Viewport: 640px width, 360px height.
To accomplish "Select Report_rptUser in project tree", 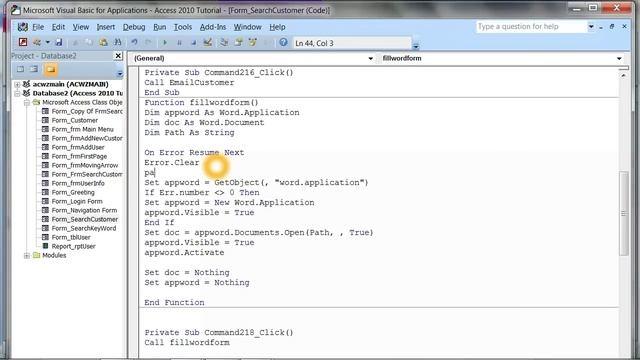I will 73,246.
